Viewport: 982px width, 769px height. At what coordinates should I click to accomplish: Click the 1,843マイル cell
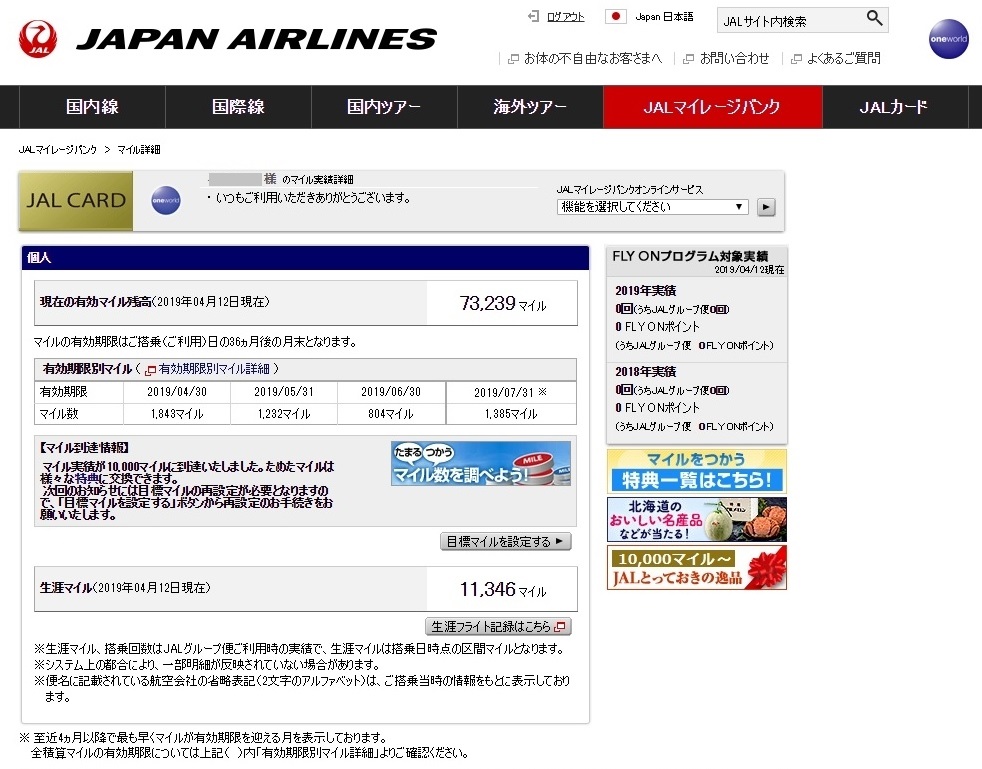[x=177, y=414]
